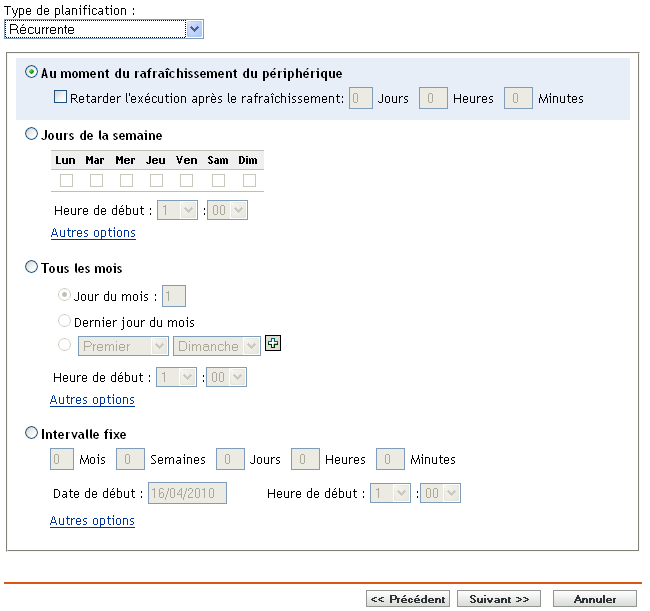Open the monthly start minutes dropdown

pos(226,377)
